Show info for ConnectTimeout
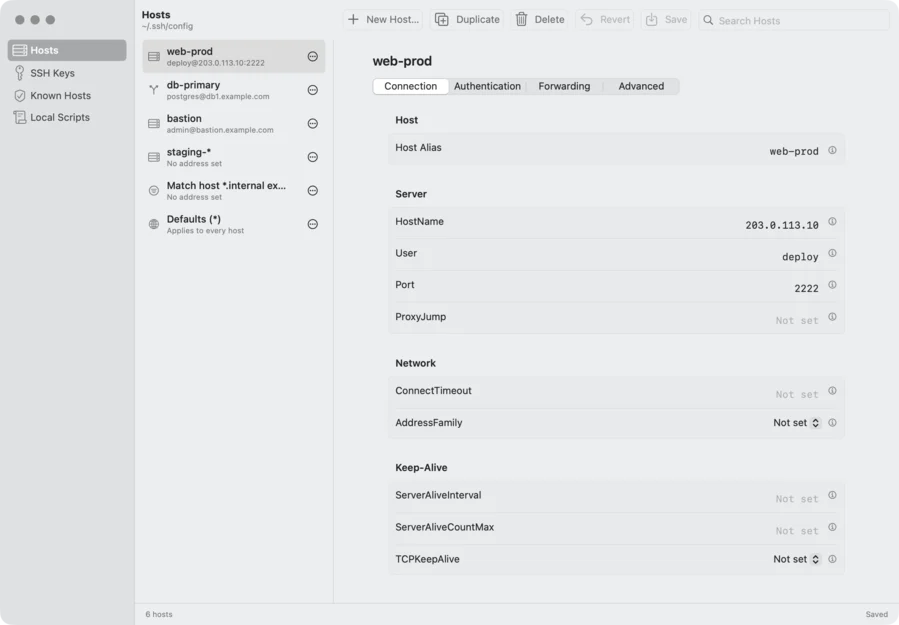The width and height of the screenshot is (899, 625). [832, 390]
